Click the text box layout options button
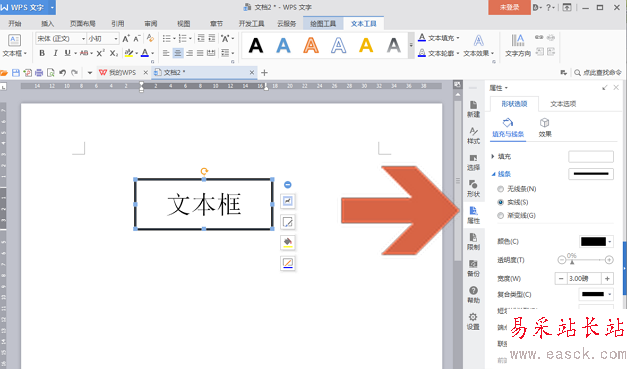This screenshot has width=627, height=369. coord(288,201)
